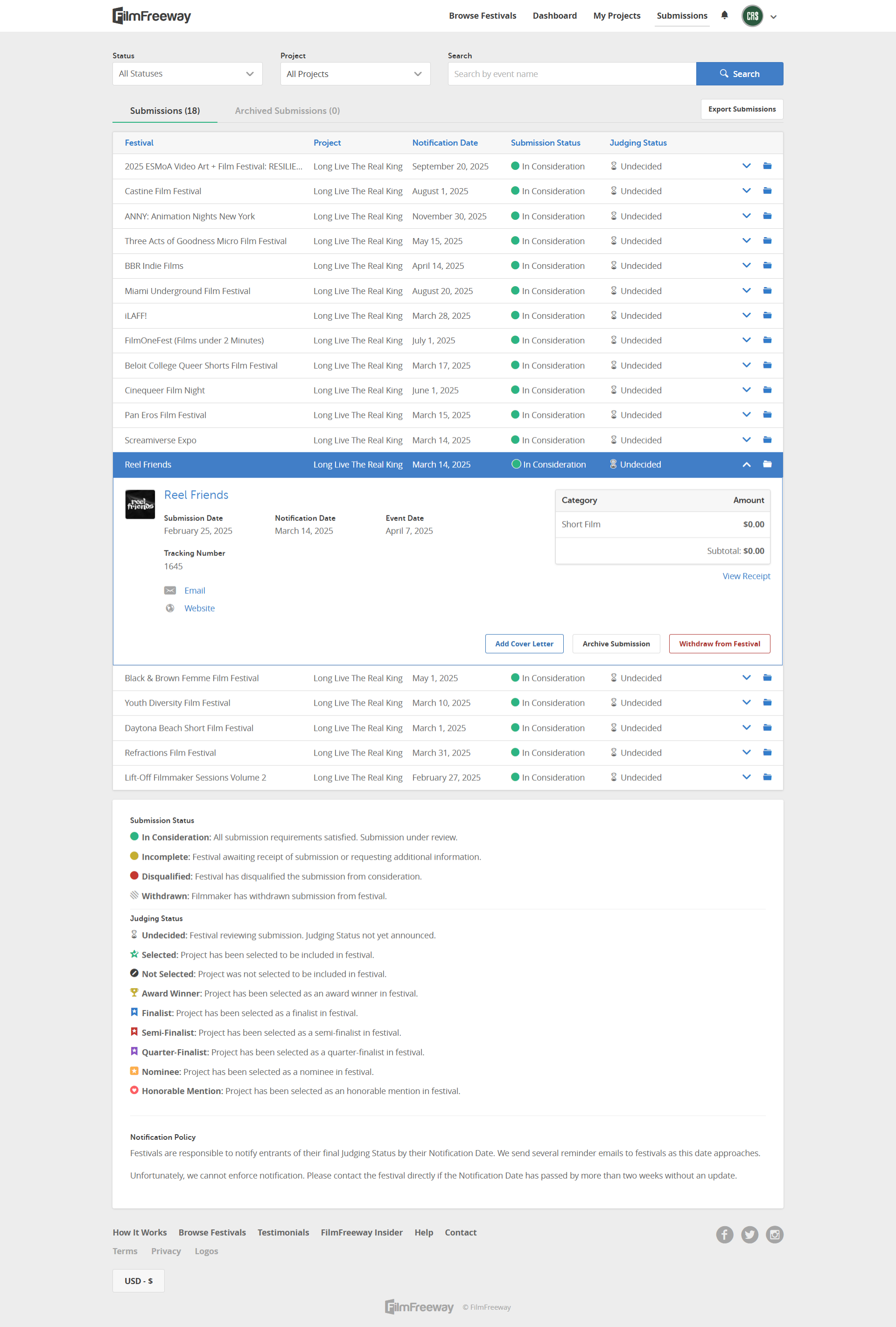Click the Search by event name field

(x=571, y=74)
